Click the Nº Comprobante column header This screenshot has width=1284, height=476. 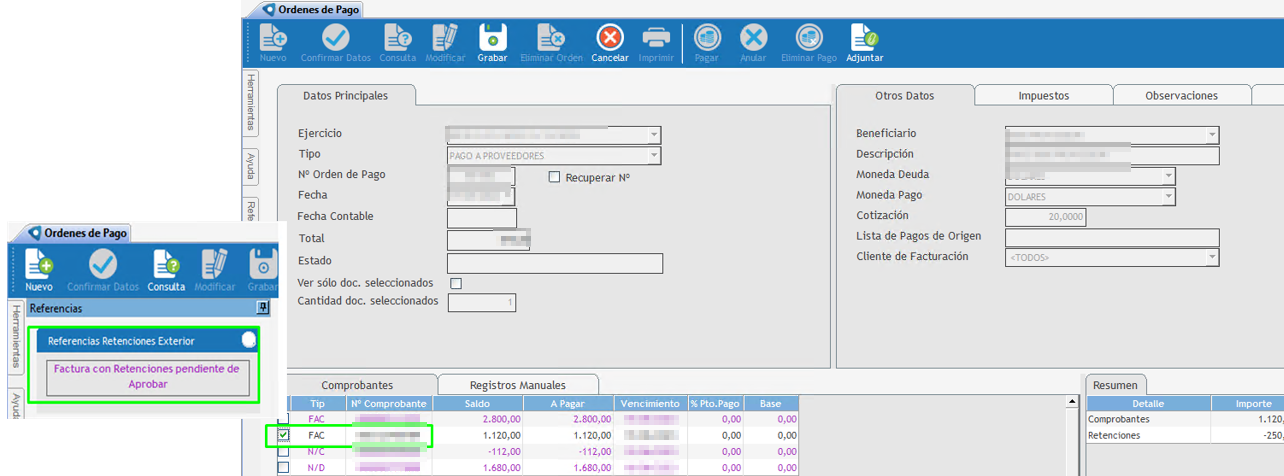click(x=390, y=403)
